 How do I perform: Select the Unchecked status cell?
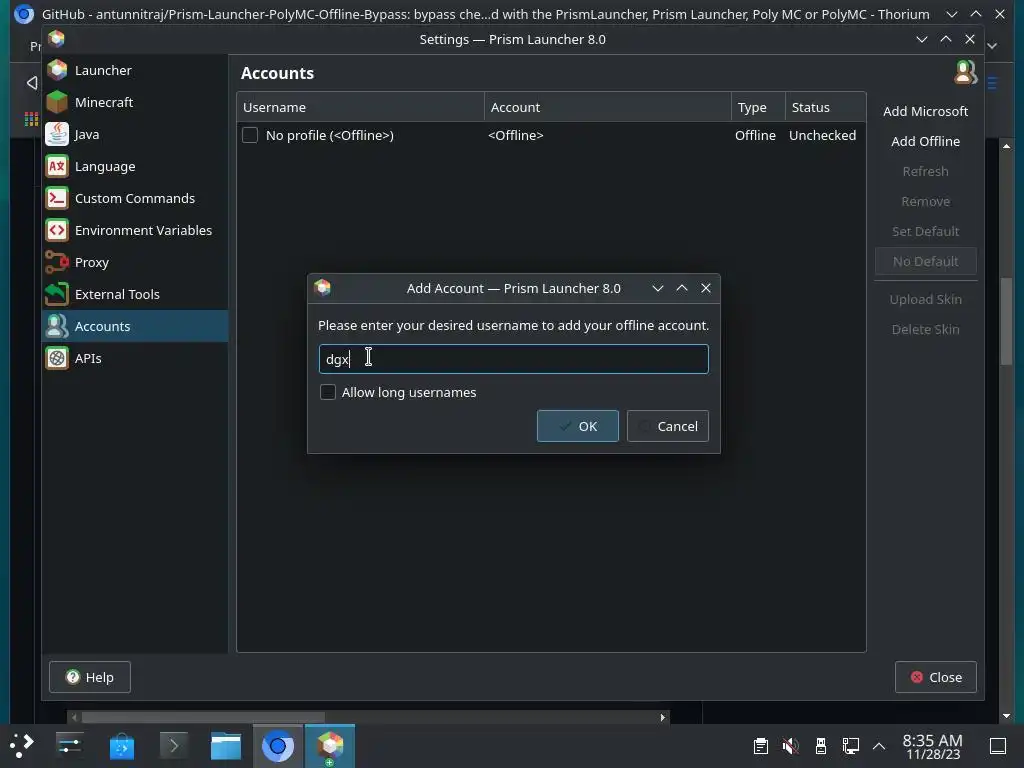coord(822,135)
